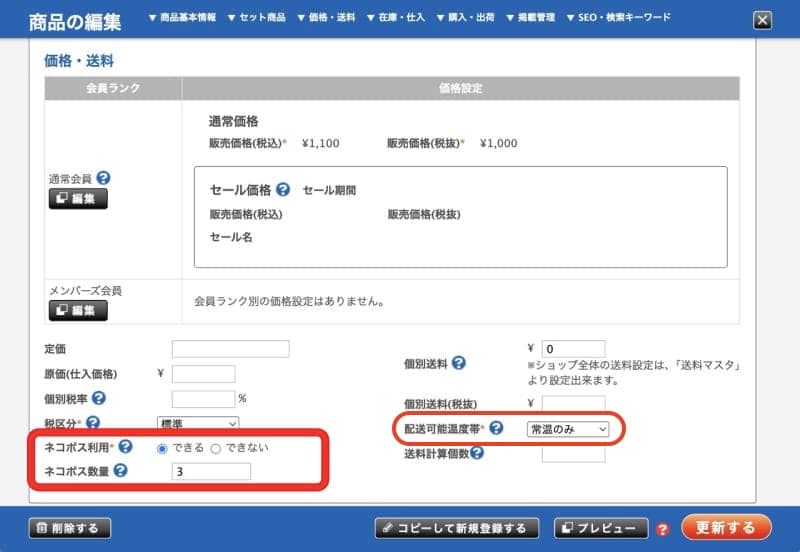800x552 pixels.
Task: Click the 定価 input field
Action: pyautogui.click(x=230, y=349)
